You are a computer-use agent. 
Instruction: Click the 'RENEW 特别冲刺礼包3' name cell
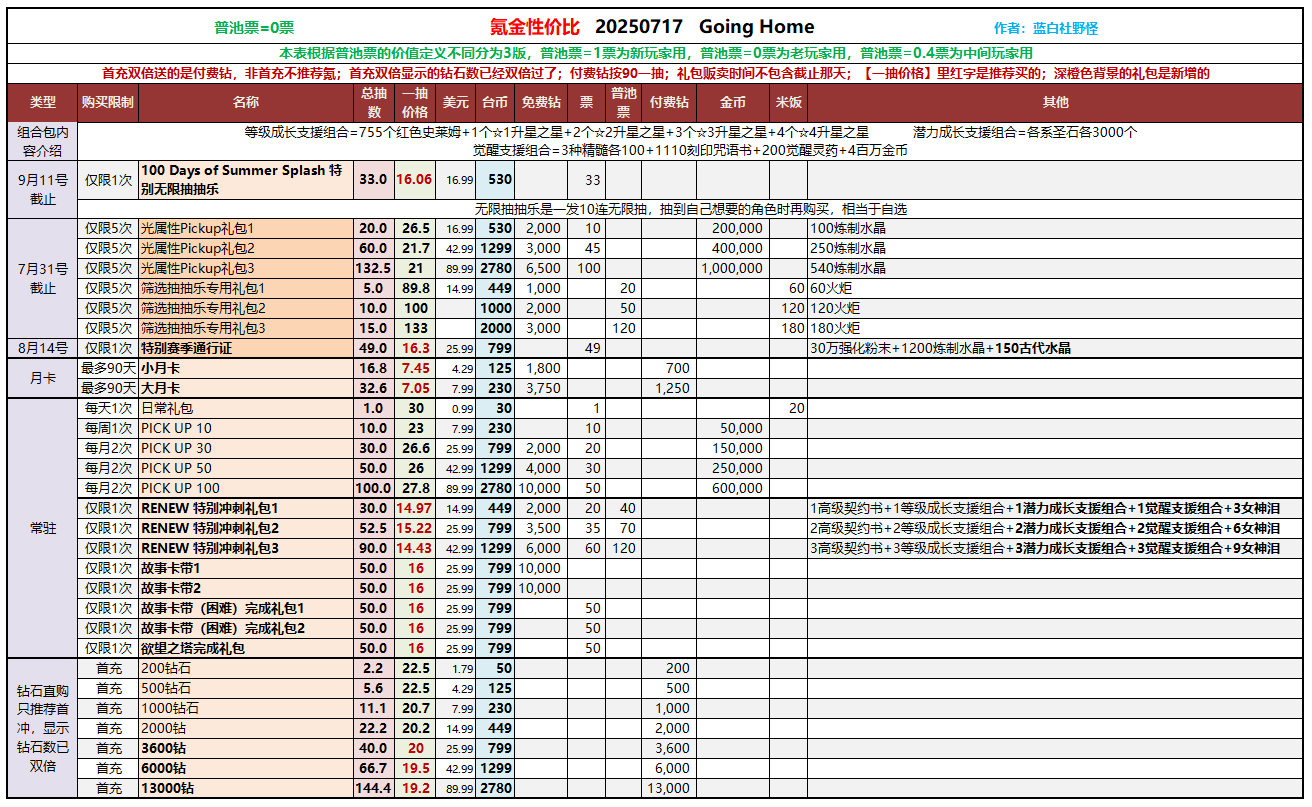[x=246, y=548]
